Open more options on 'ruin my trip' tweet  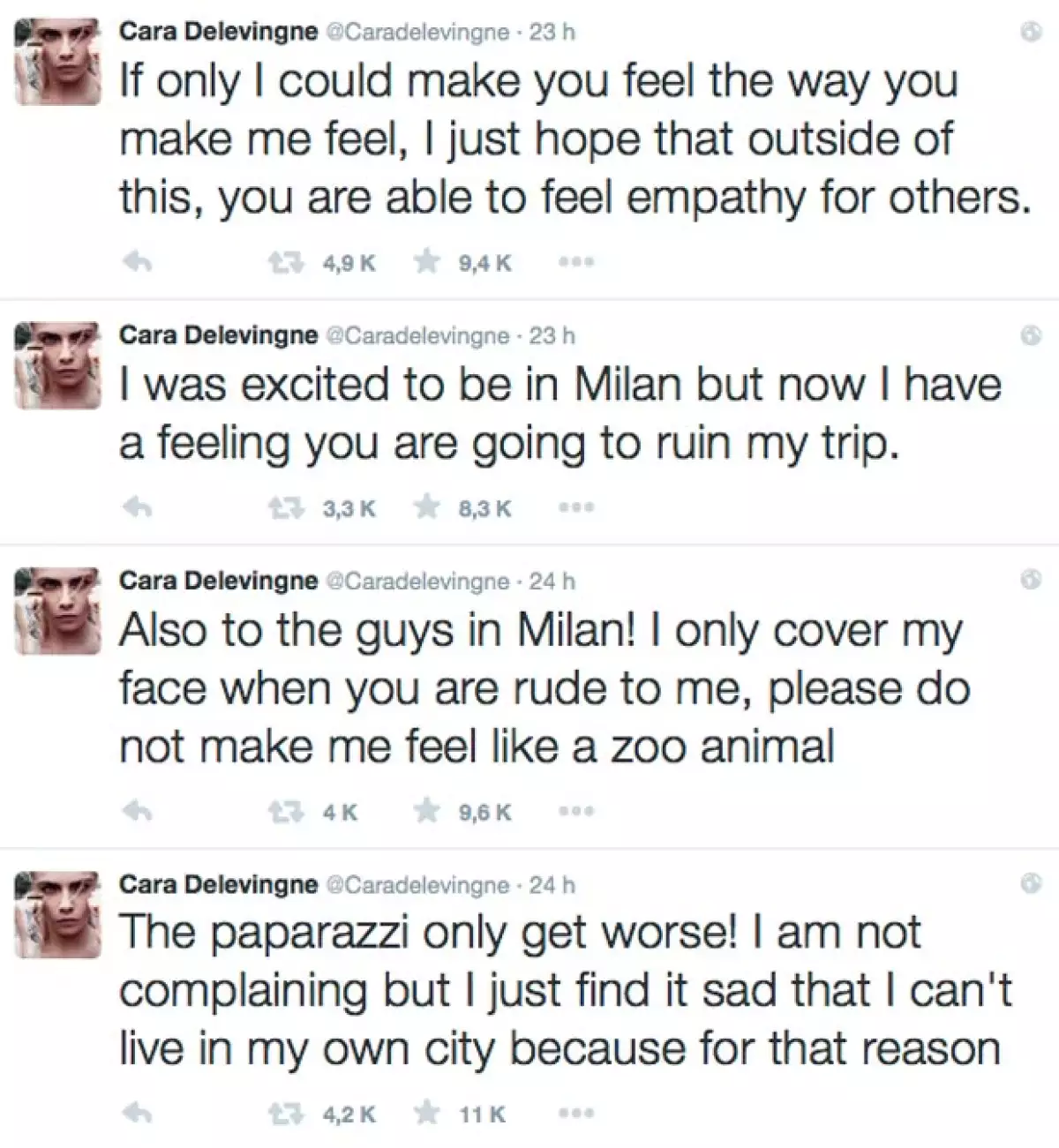tap(577, 508)
